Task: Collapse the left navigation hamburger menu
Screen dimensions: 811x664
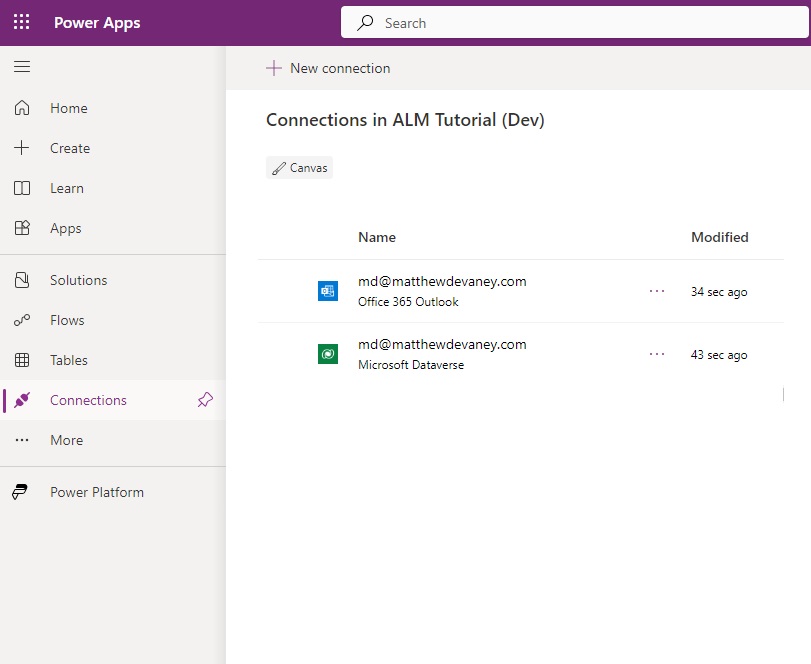Action: point(22,67)
